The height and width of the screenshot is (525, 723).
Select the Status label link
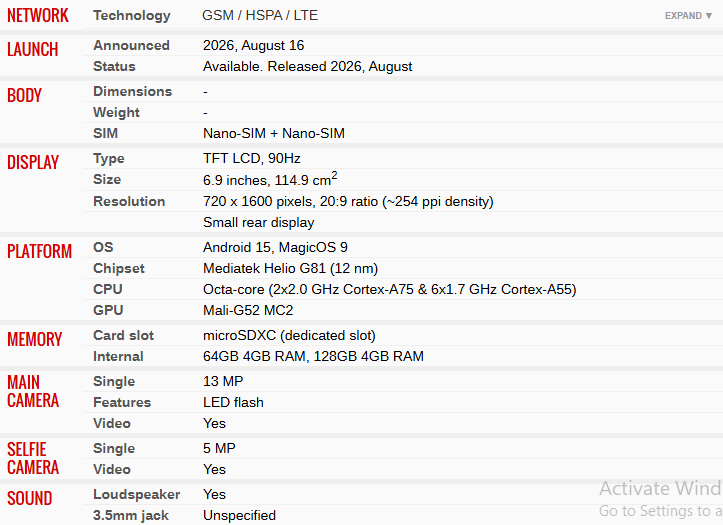click(x=114, y=66)
